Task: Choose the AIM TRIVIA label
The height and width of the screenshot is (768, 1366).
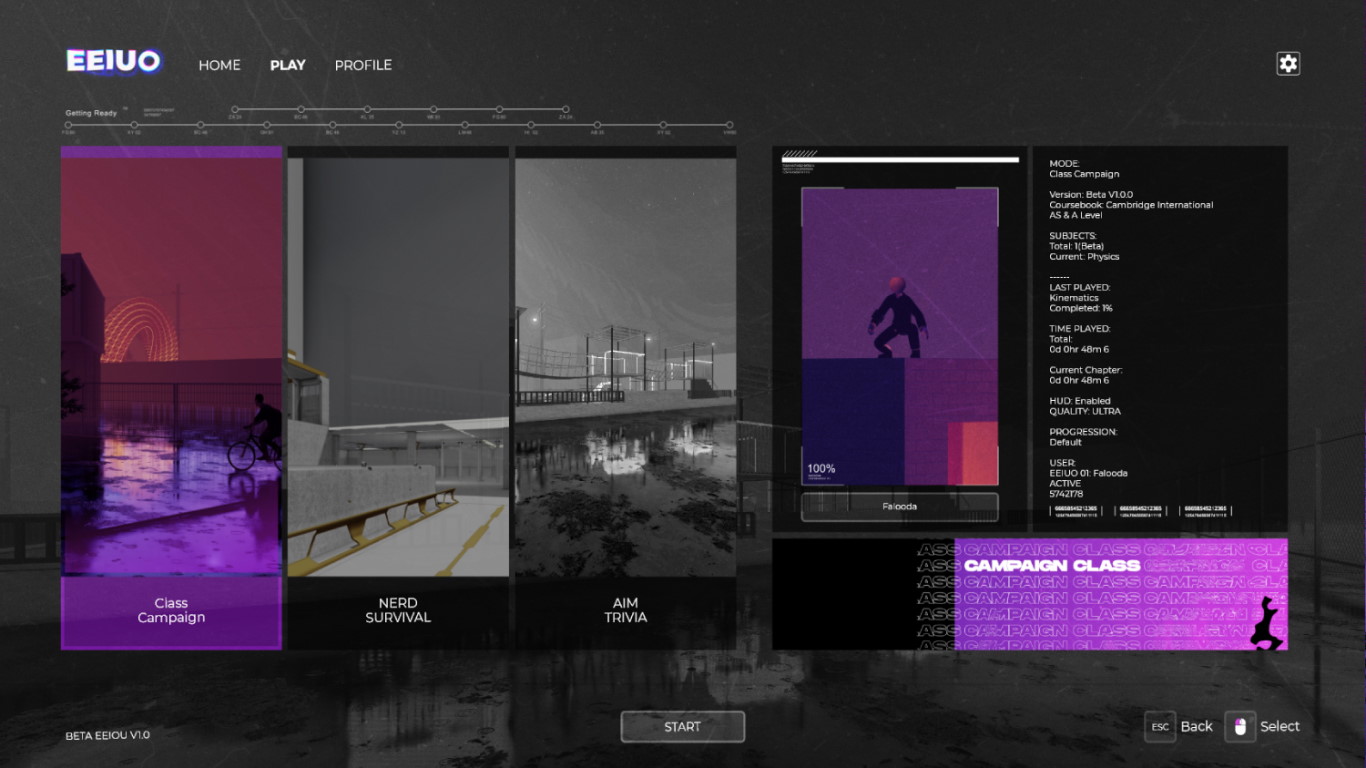Action: pos(625,611)
